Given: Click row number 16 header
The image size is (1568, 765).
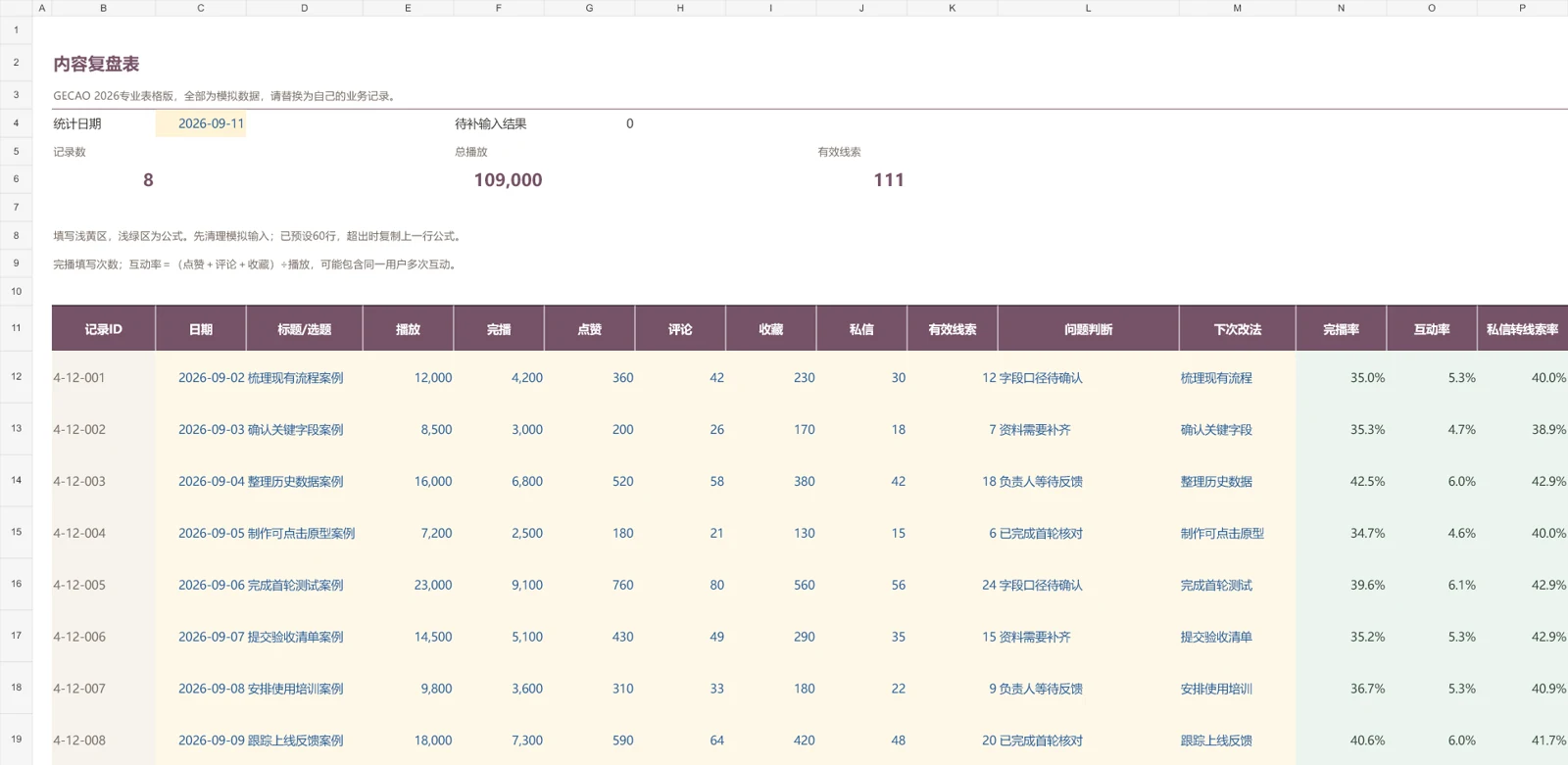Looking at the screenshot, I should (x=16, y=584).
